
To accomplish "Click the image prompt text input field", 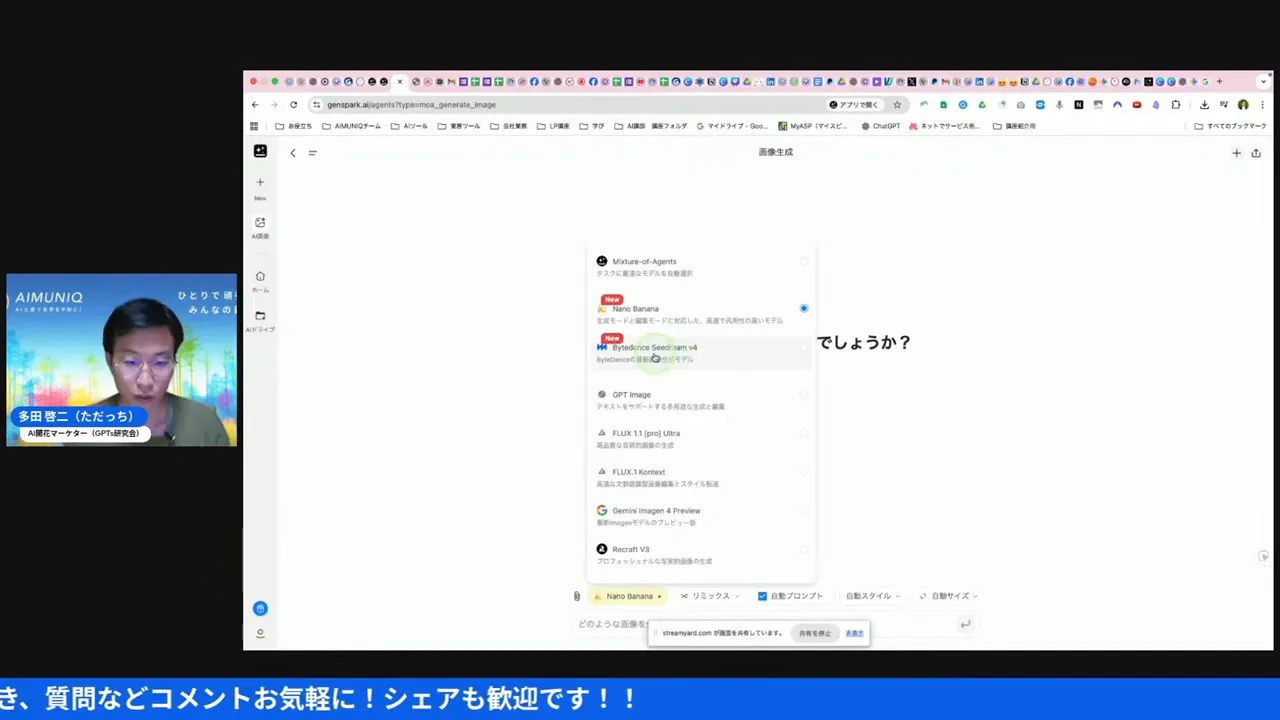I will pyautogui.click(x=765, y=624).
